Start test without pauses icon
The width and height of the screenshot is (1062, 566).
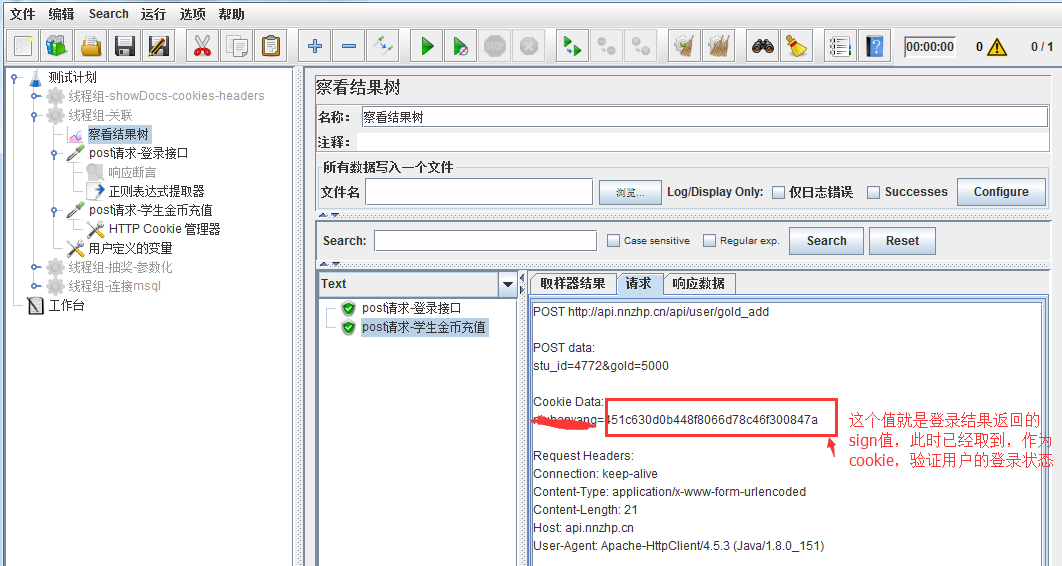(x=461, y=46)
